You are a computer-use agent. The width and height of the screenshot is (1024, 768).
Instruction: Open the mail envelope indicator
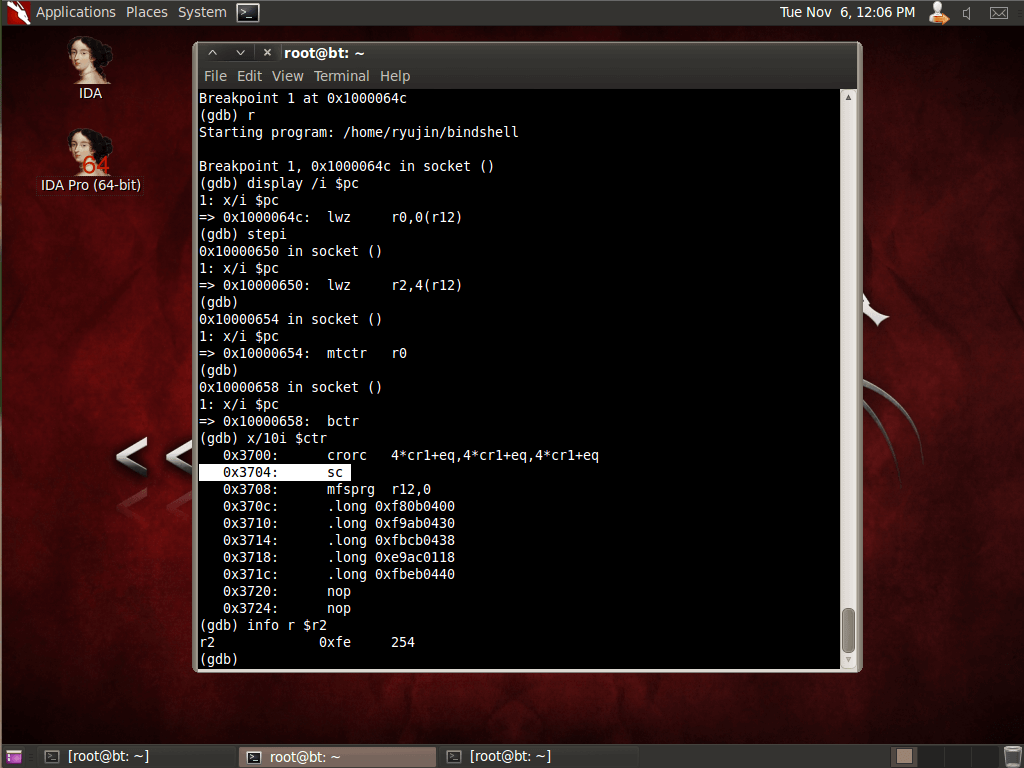coord(998,13)
